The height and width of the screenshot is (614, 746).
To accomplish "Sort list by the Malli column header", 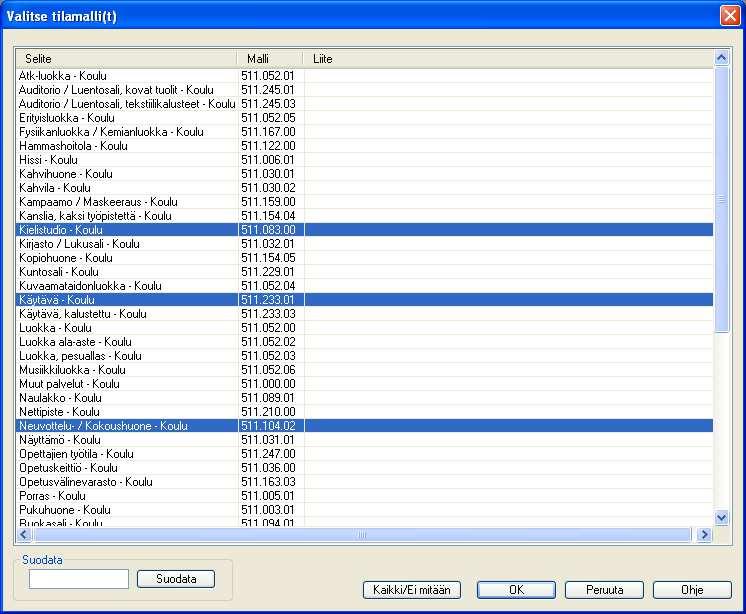I will 270,59.
